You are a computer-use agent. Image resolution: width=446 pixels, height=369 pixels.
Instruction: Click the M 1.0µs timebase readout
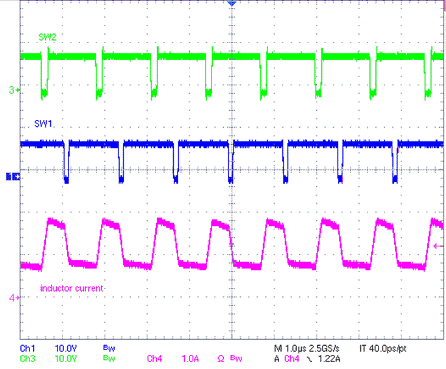pyautogui.click(x=290, y=349)
